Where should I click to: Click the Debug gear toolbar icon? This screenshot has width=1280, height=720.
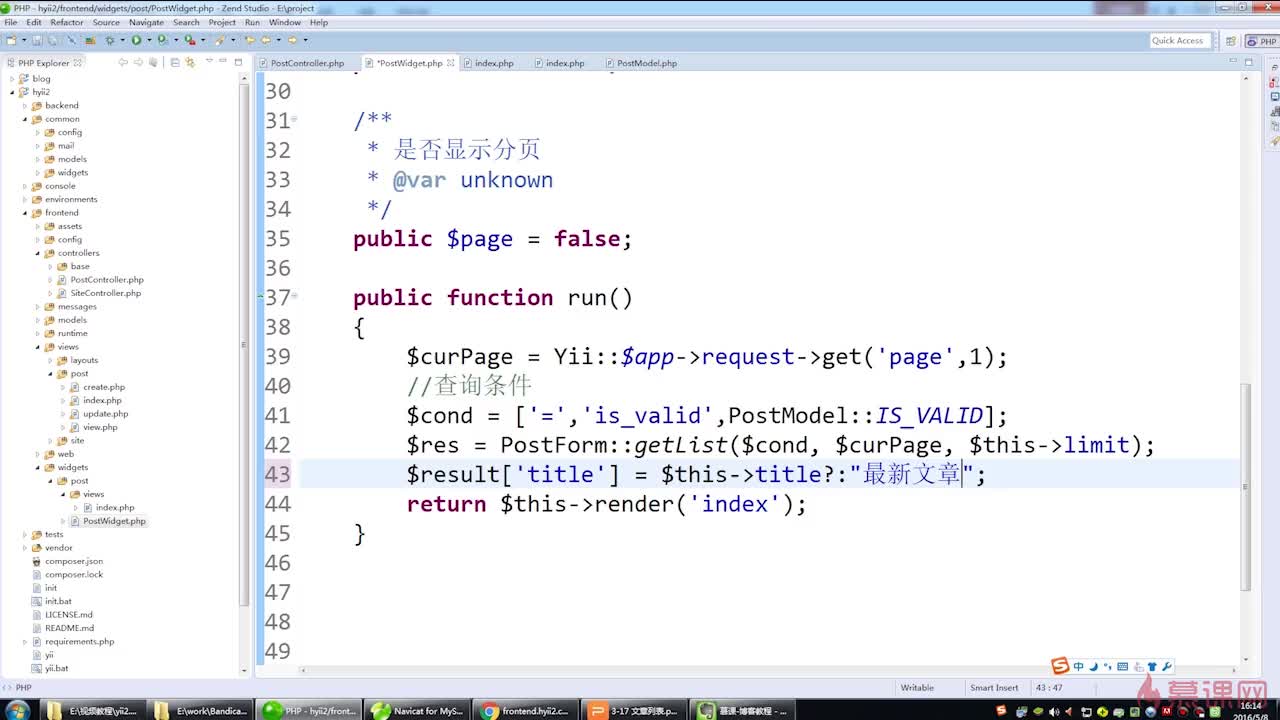click(109, 40)
